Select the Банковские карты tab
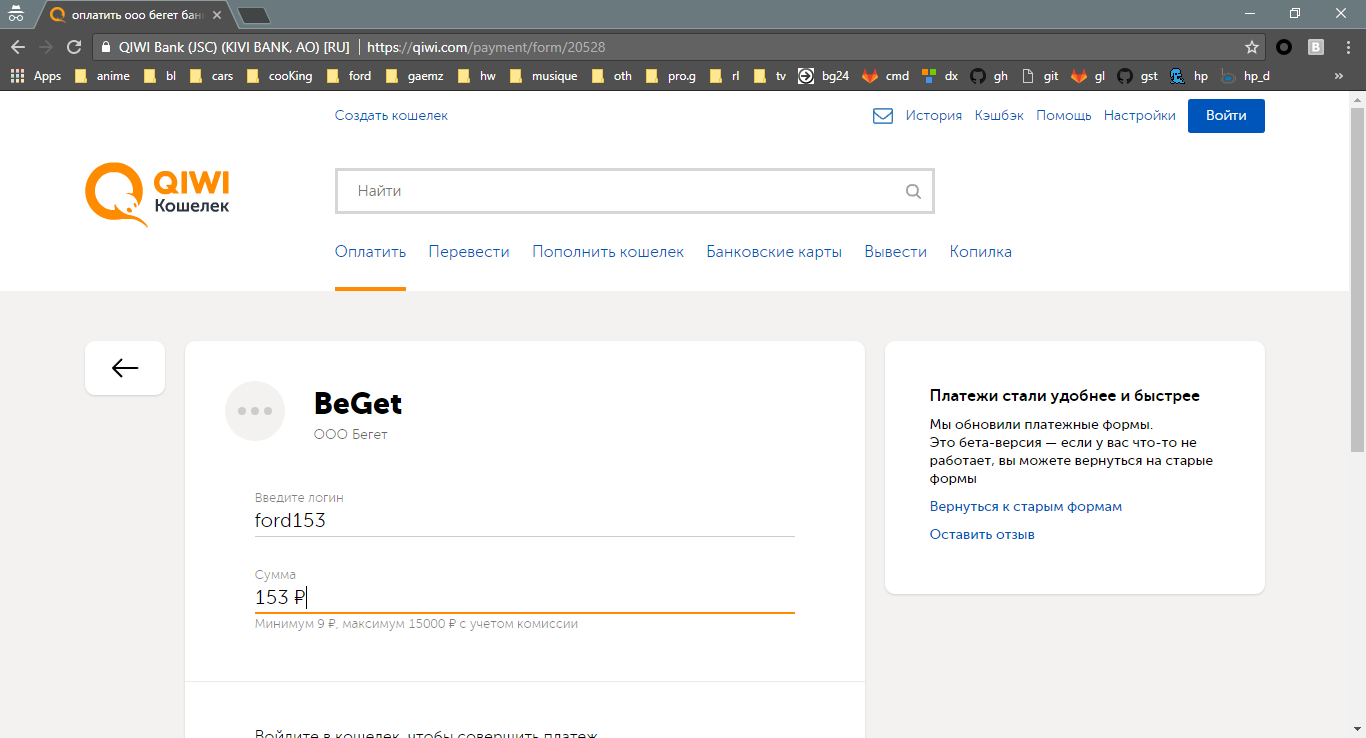1366x738 pixels. tap(774, 252)
